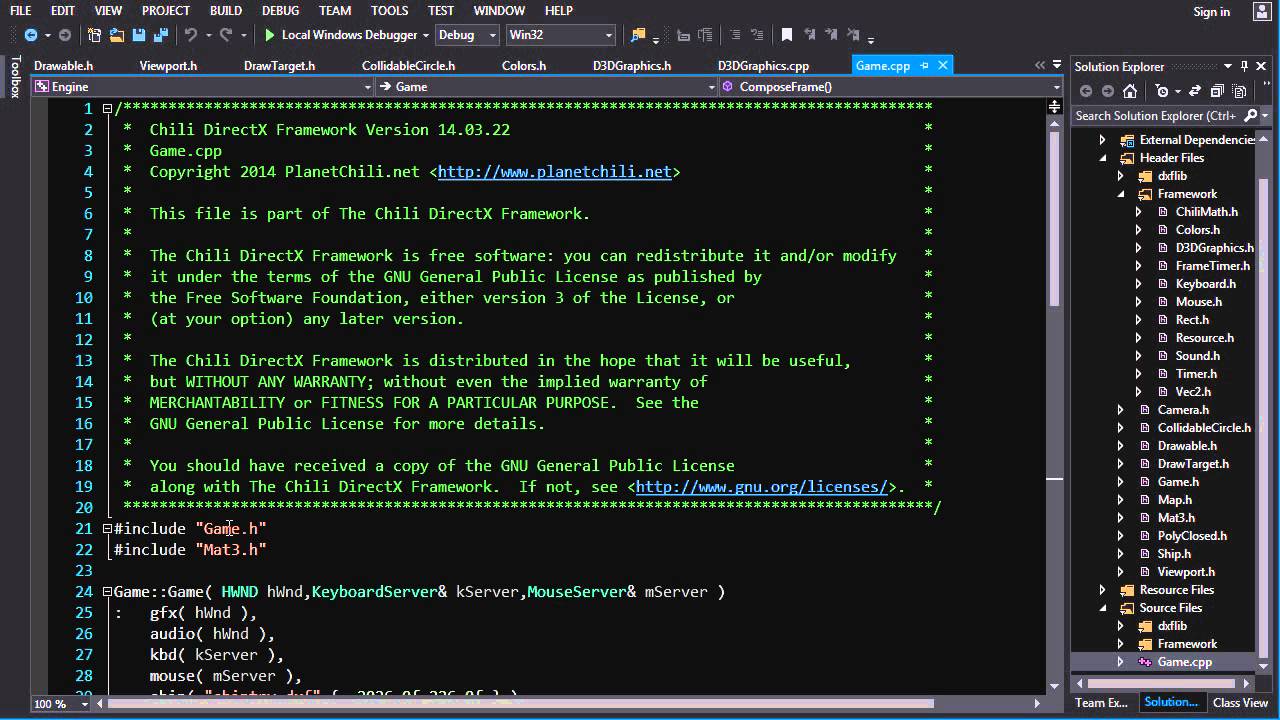
Task: Switch to the Class View tab
Action: (1240, 702)
